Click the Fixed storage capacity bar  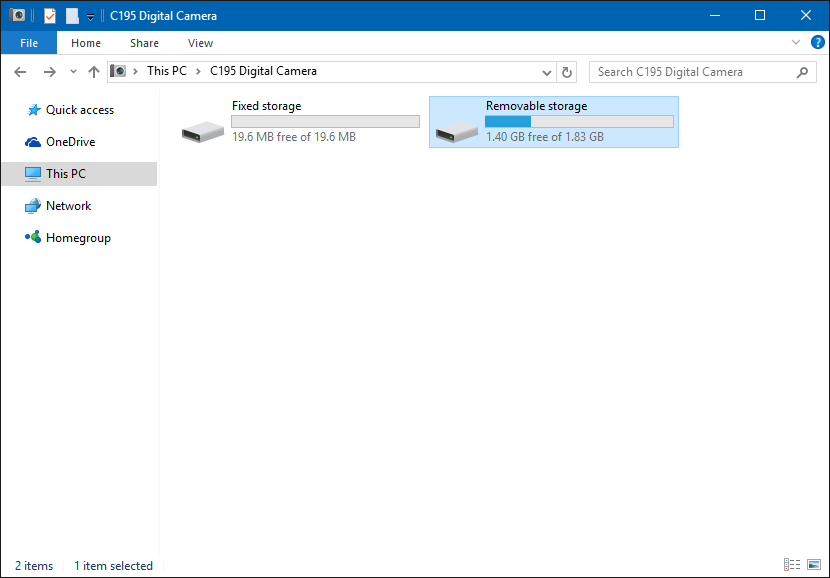(326, 122)
